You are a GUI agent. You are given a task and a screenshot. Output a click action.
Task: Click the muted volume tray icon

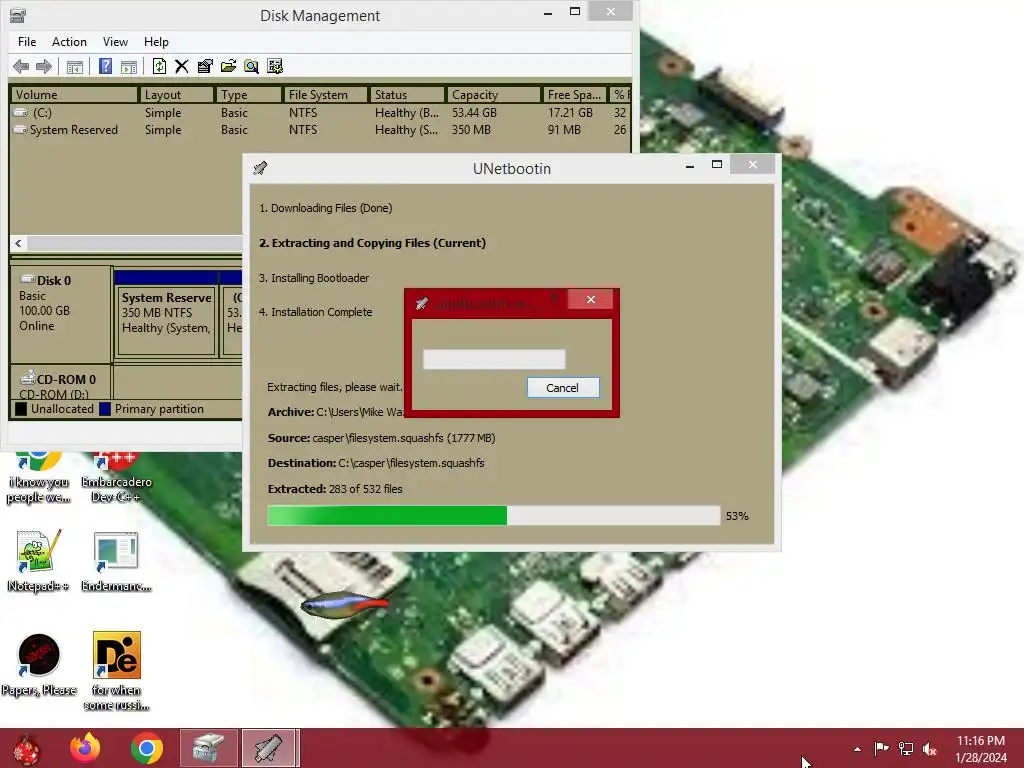(929, 749)
